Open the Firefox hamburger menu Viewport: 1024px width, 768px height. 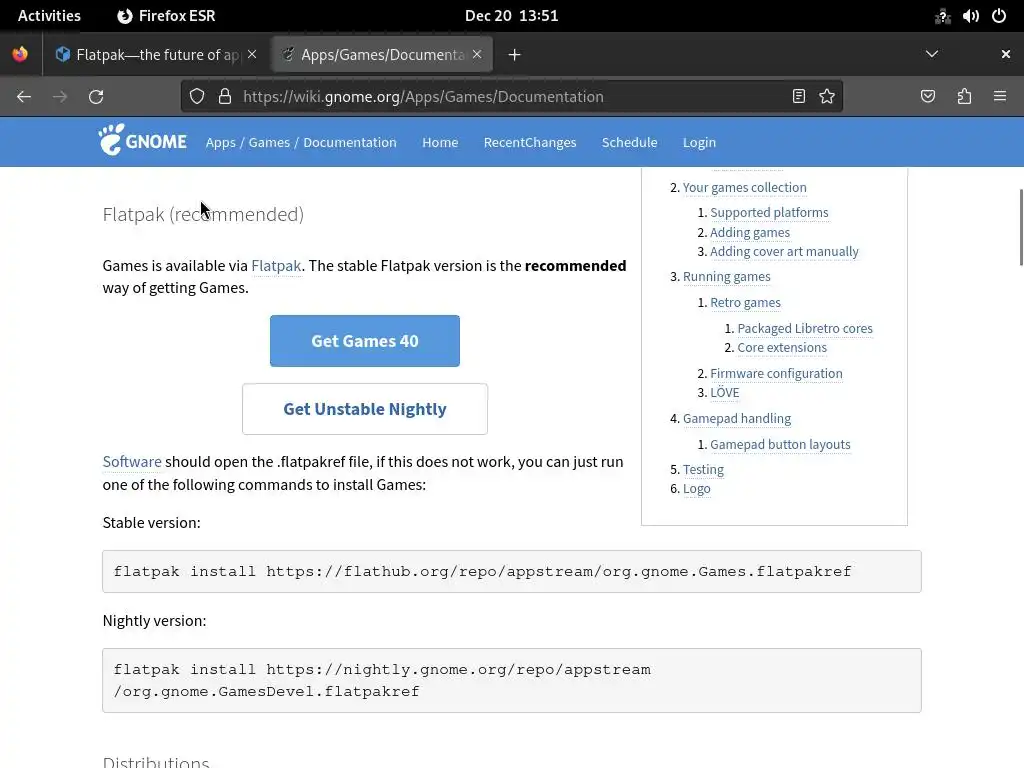coord(1000,97)
